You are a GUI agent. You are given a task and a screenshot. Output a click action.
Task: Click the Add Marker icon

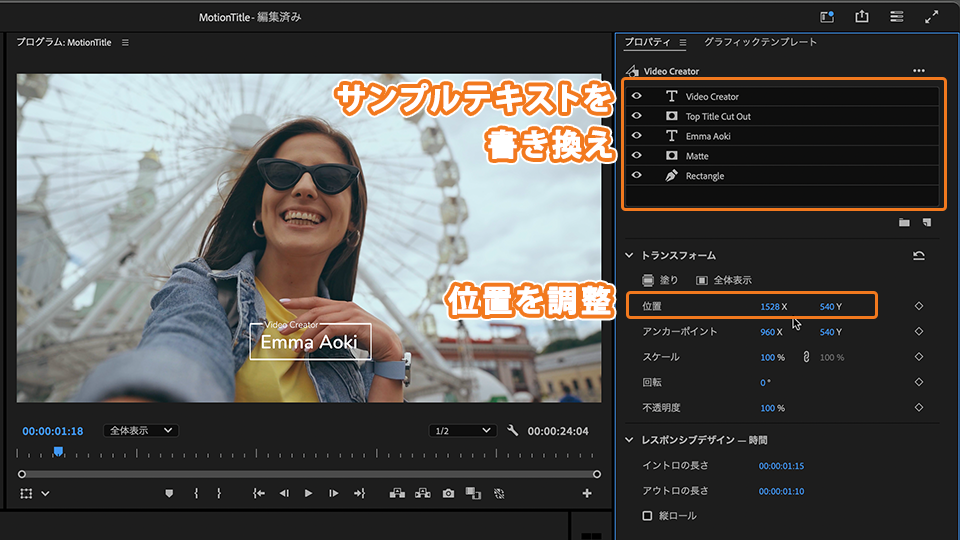[169, 493]
